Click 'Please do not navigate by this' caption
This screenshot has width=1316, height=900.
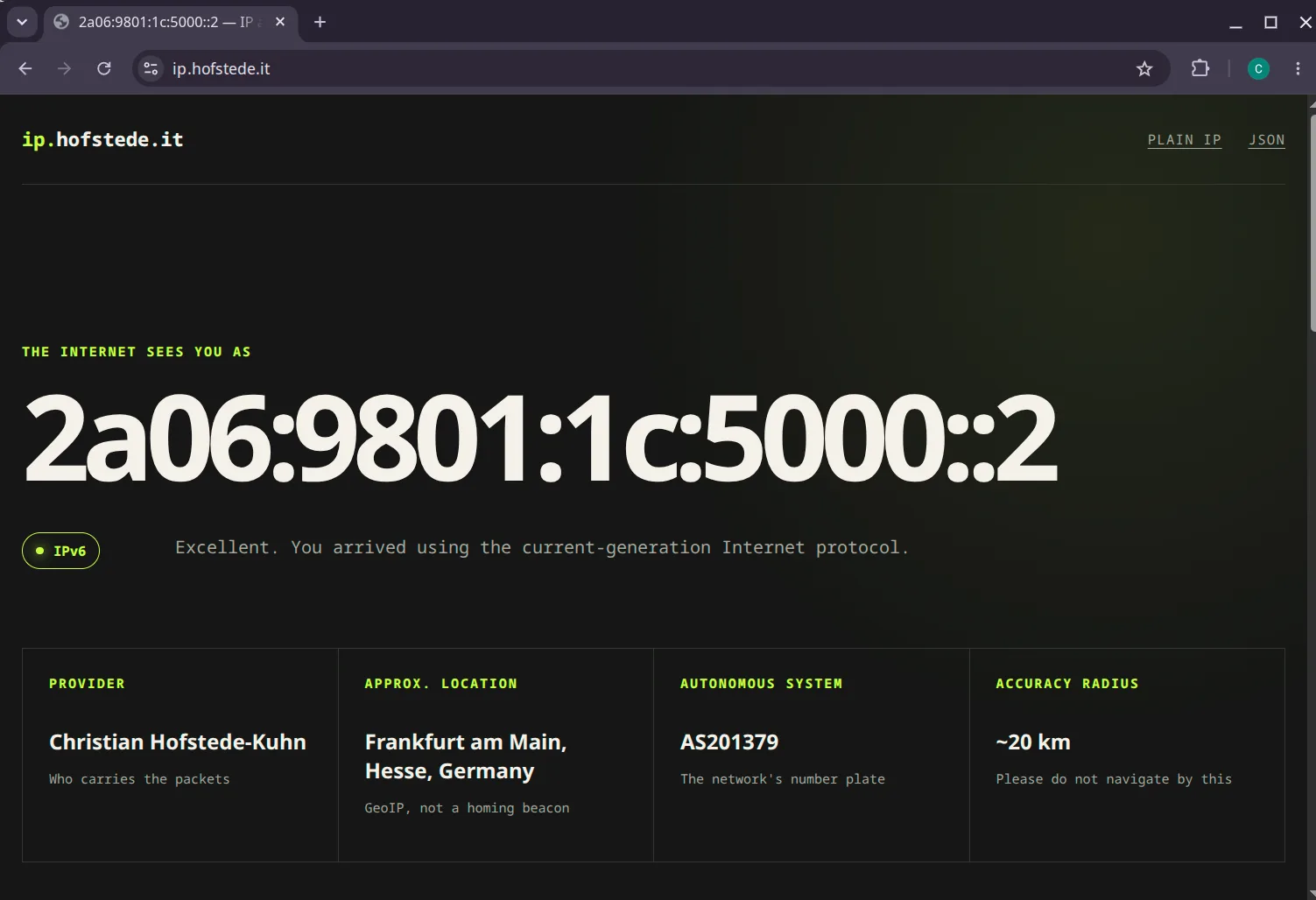[x=1114, y=779]
